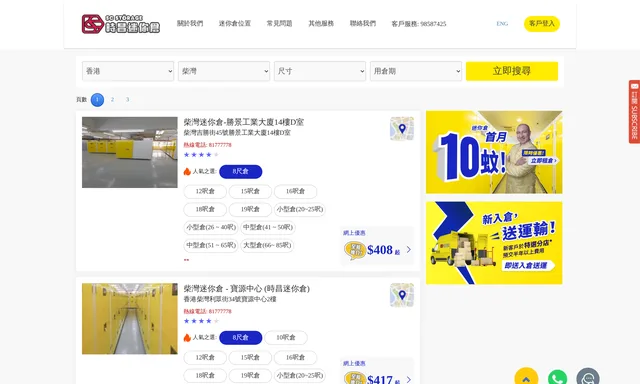Open photo thumbnail of 勝景工業大廈 storage
This screenshot has height=384, width=640.
pos(130,152)
